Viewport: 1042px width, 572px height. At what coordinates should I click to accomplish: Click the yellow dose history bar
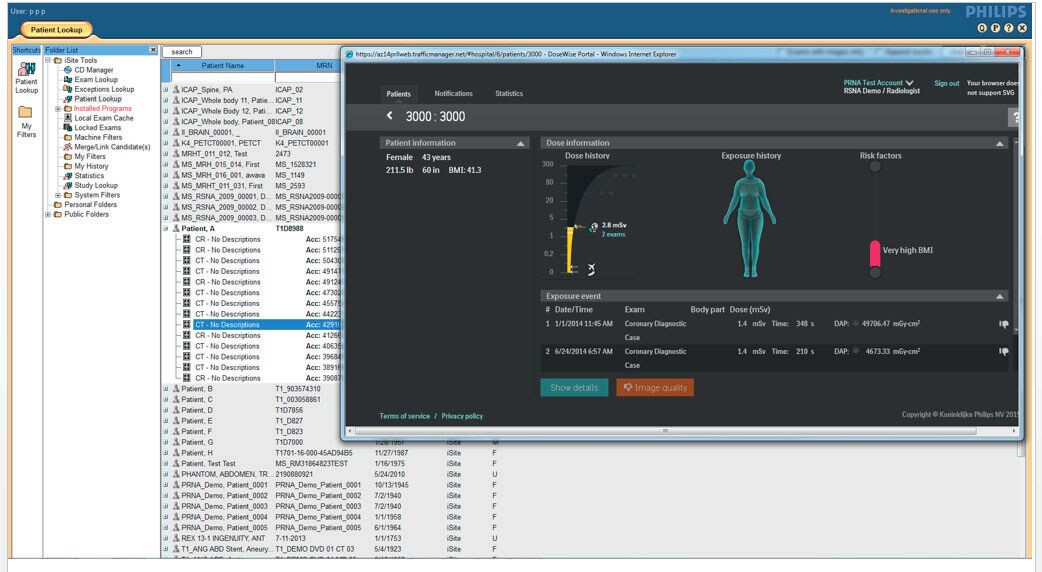coord(570,250)
